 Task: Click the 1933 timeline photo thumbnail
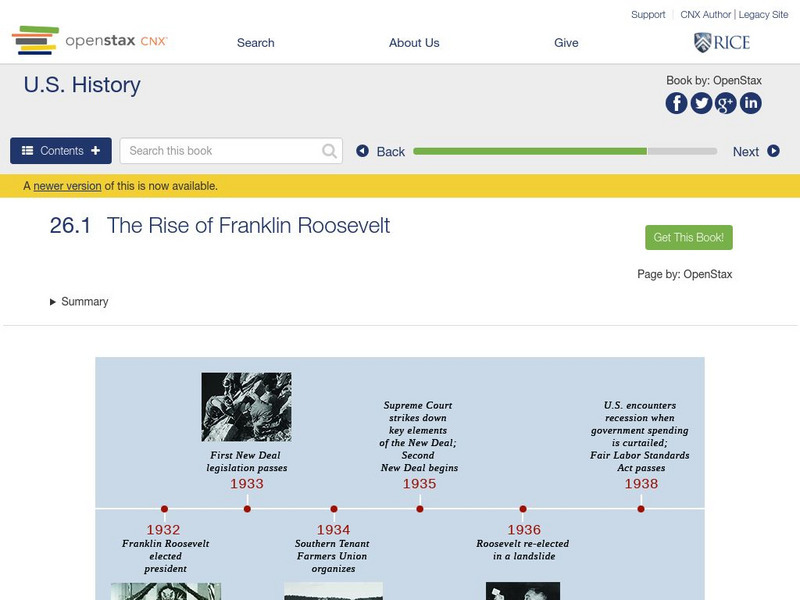pyautogui.click(x=246, y=407)
